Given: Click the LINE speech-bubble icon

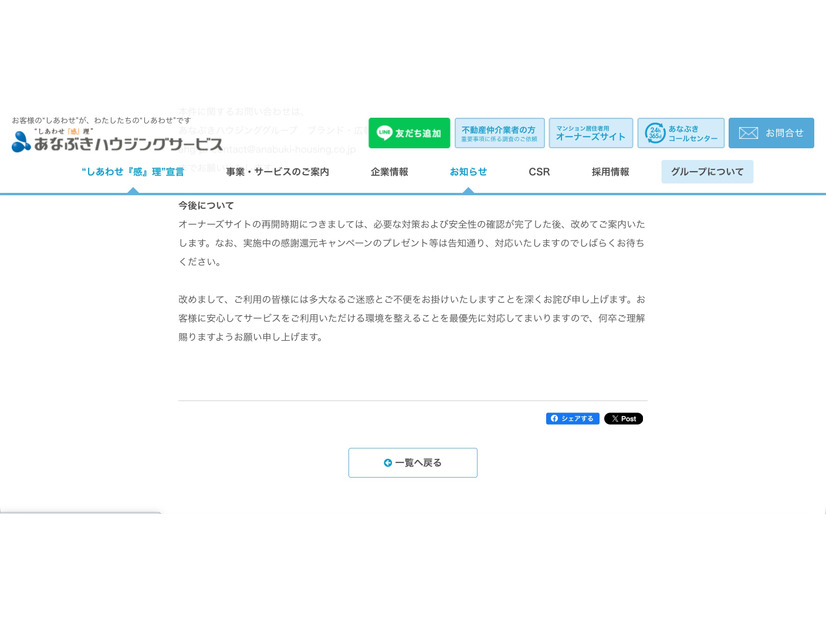Looking at the screenshot, I should click(385, 133).
